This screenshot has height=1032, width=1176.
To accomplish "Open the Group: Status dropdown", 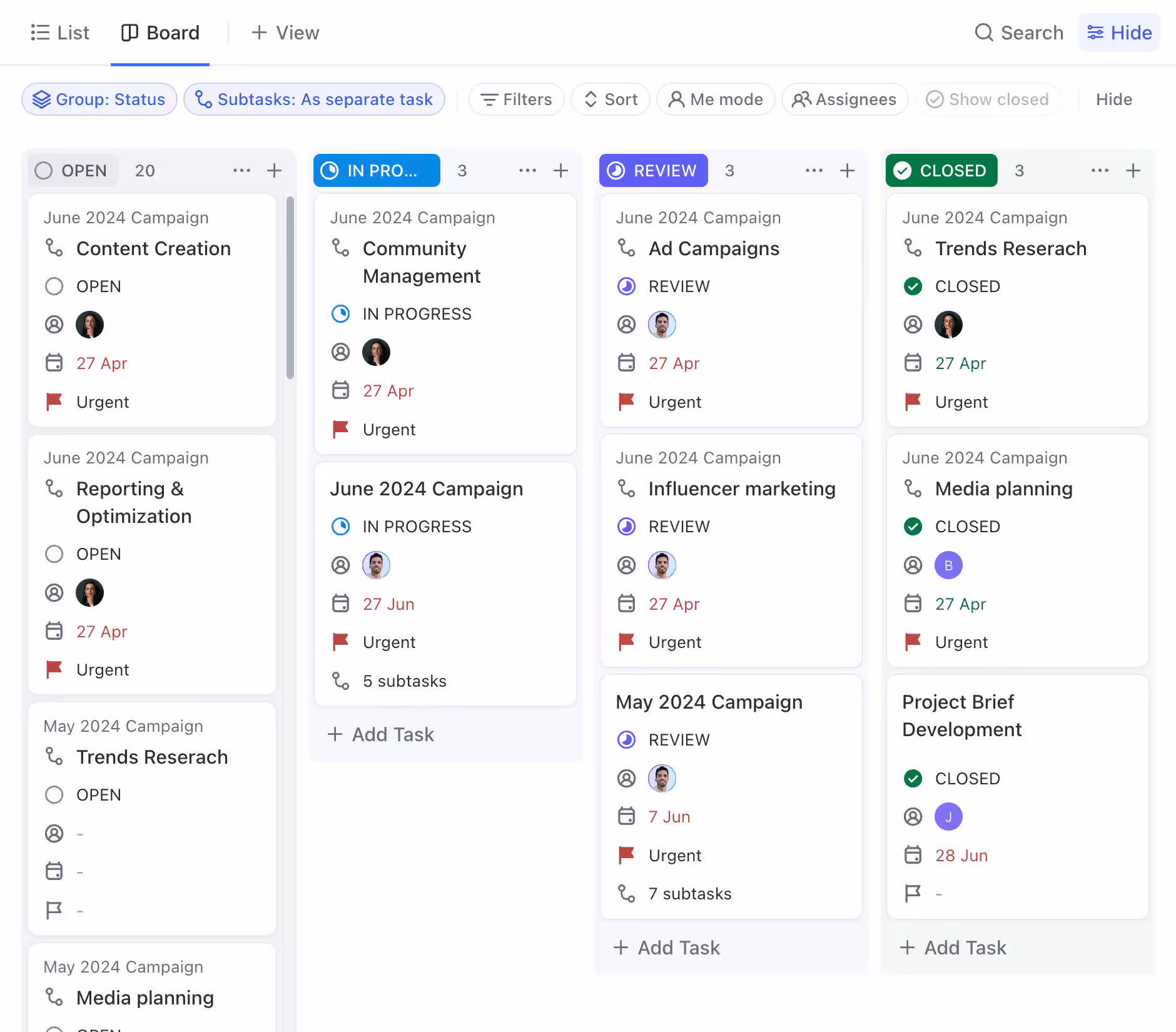I will (99, 99).
